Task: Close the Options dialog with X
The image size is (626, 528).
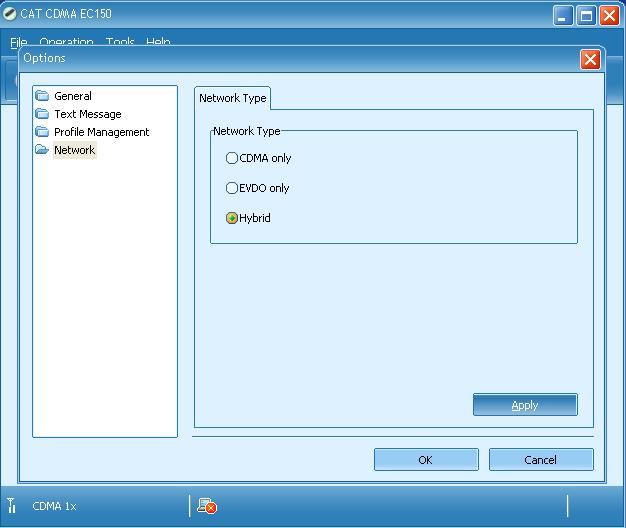Action: click(590, 60)
